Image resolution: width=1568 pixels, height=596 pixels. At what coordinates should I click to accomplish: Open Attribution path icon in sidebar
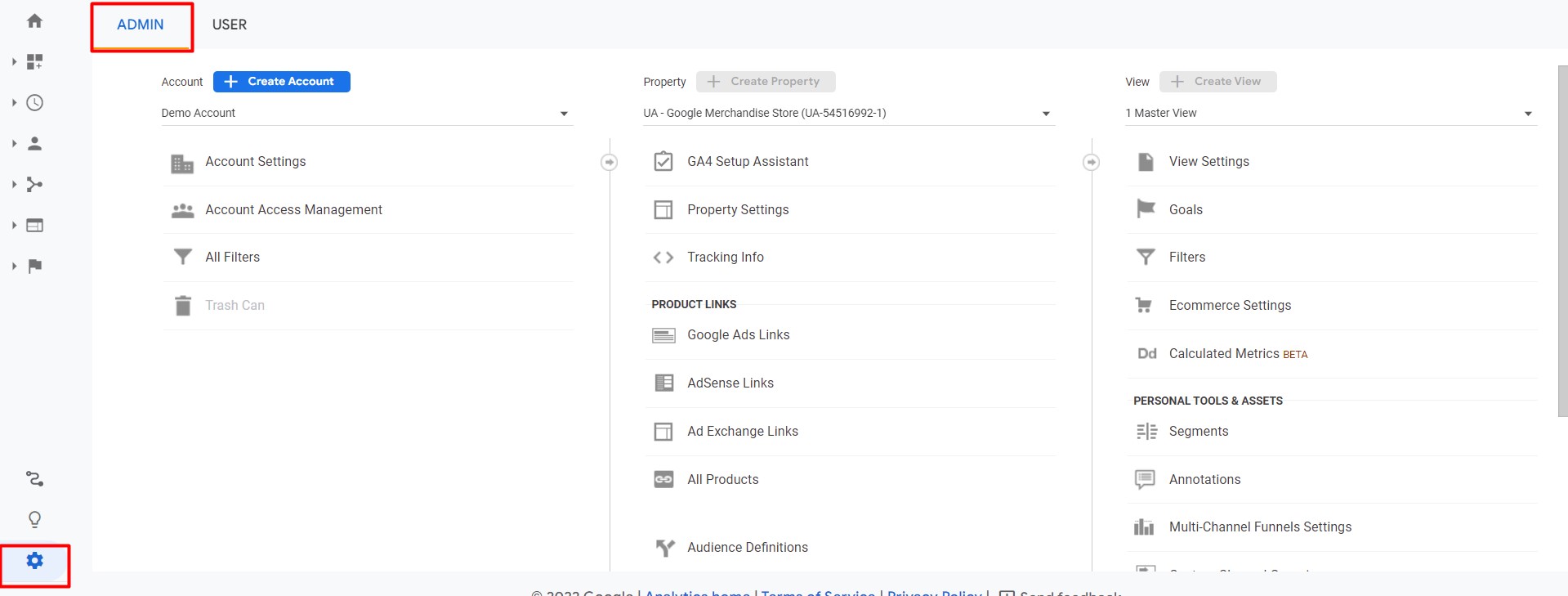(x=34, y=479)
